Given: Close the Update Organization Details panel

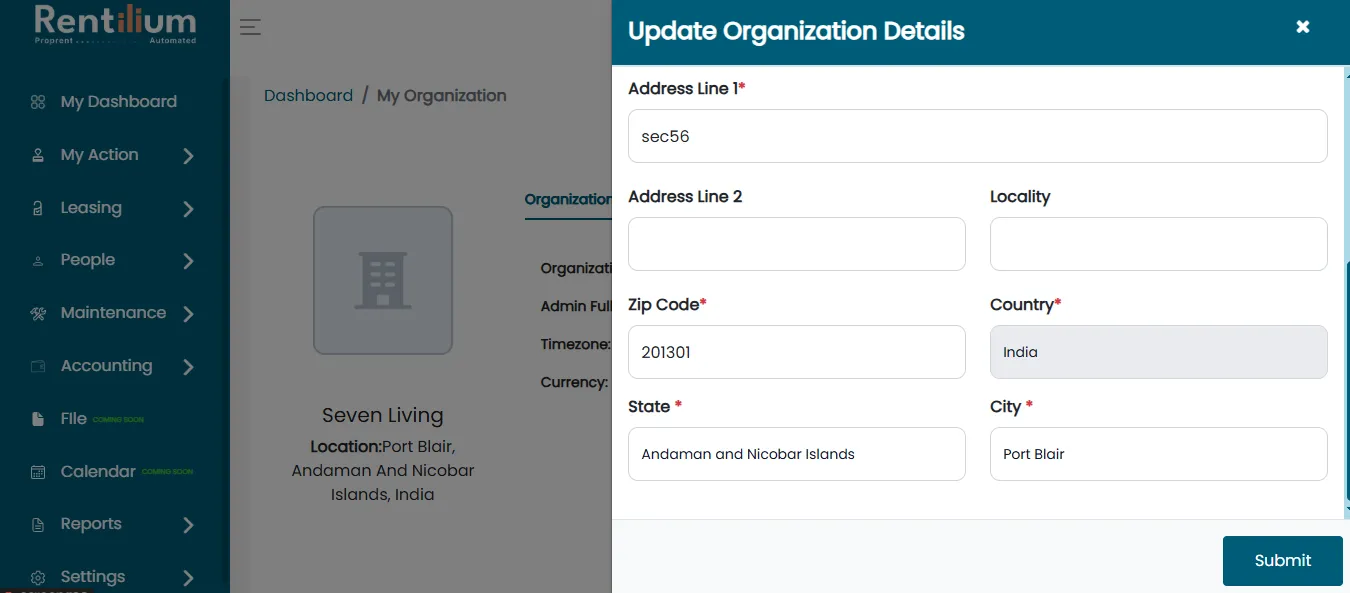Looking at the screenshot, I should pos(1303,27).
